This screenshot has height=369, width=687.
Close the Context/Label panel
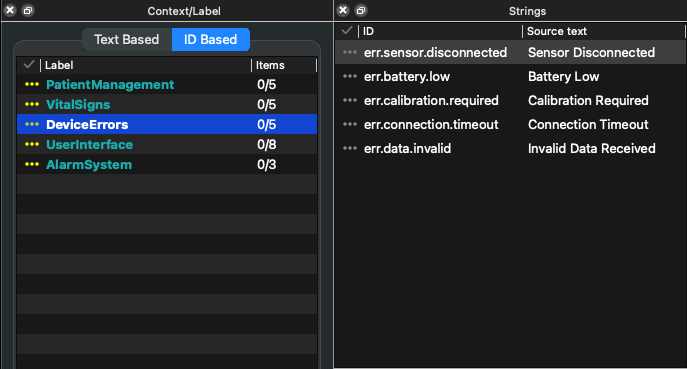click(x=10, y=10)
